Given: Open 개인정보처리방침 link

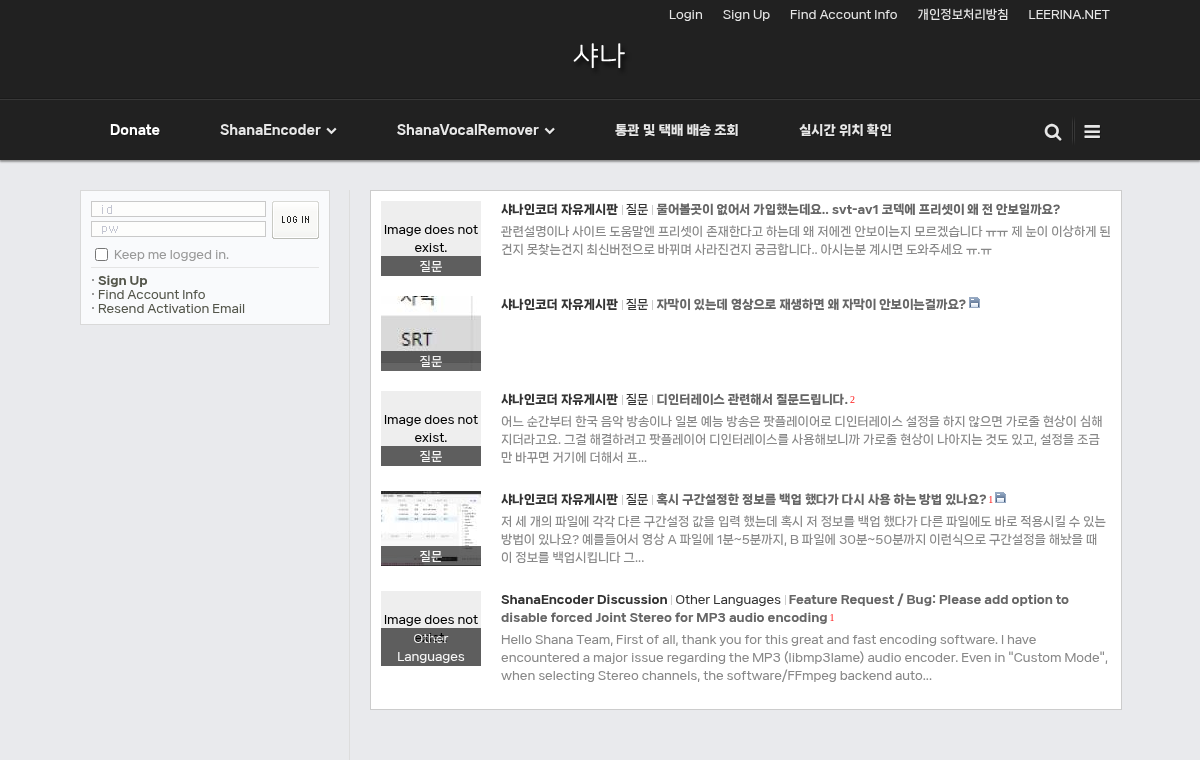Looking at the screenshot, I should pos(963,15).
